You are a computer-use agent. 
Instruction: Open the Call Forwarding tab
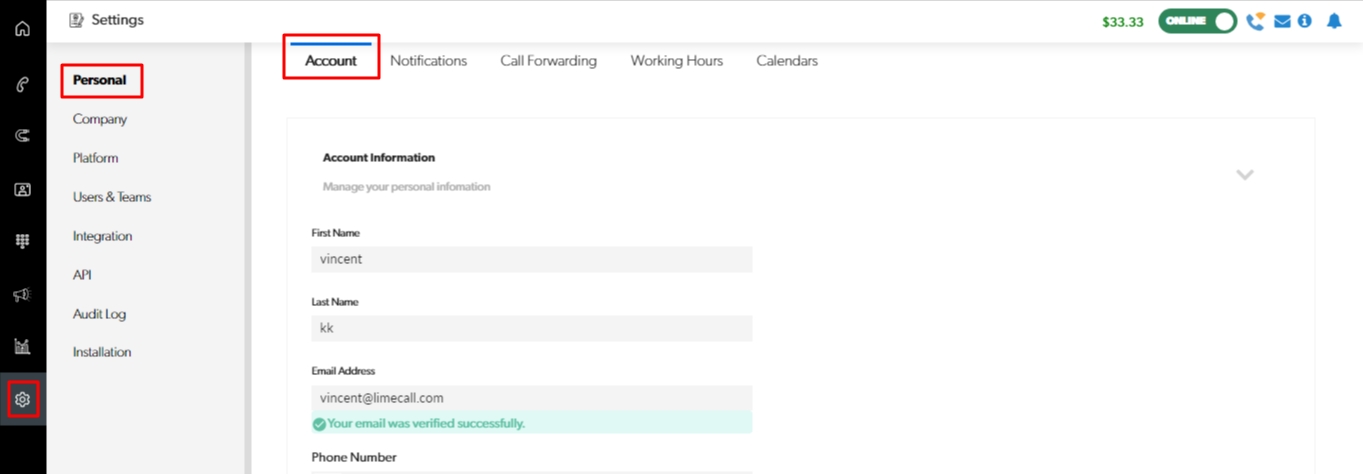[x=548, y=61]
